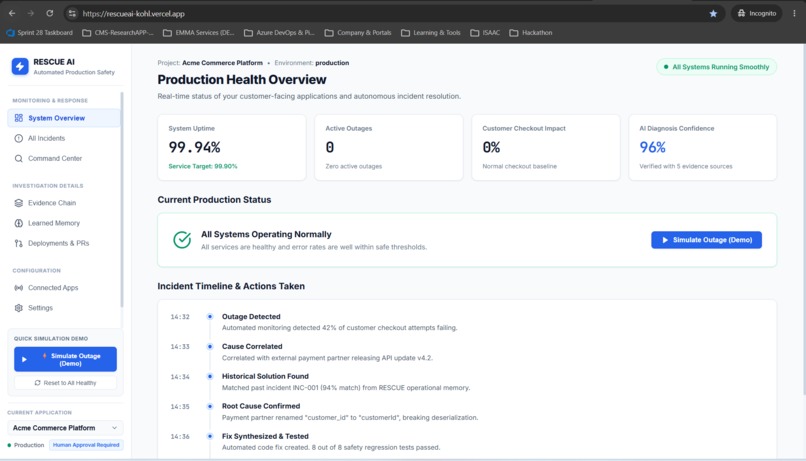
Task: Click the Command Center search icon
Action: point(19,158)
